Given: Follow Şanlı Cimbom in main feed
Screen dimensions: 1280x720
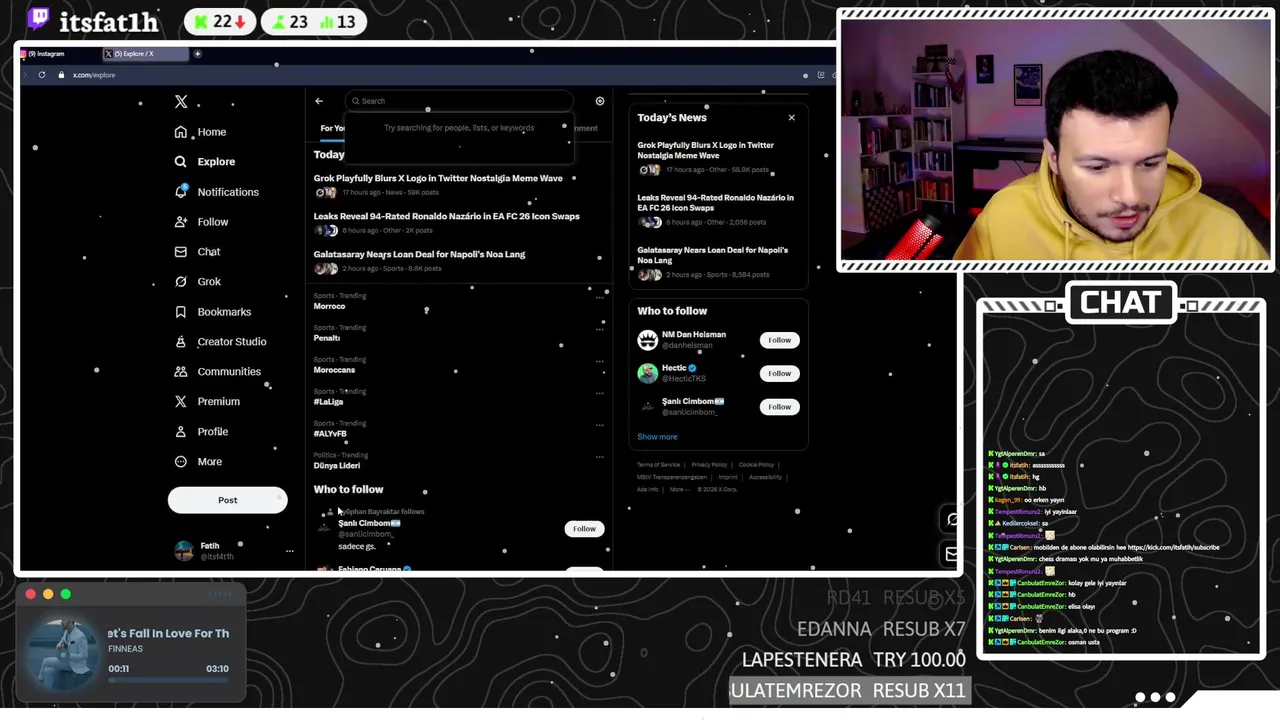Looking at the screenshot, I should 584,529.
